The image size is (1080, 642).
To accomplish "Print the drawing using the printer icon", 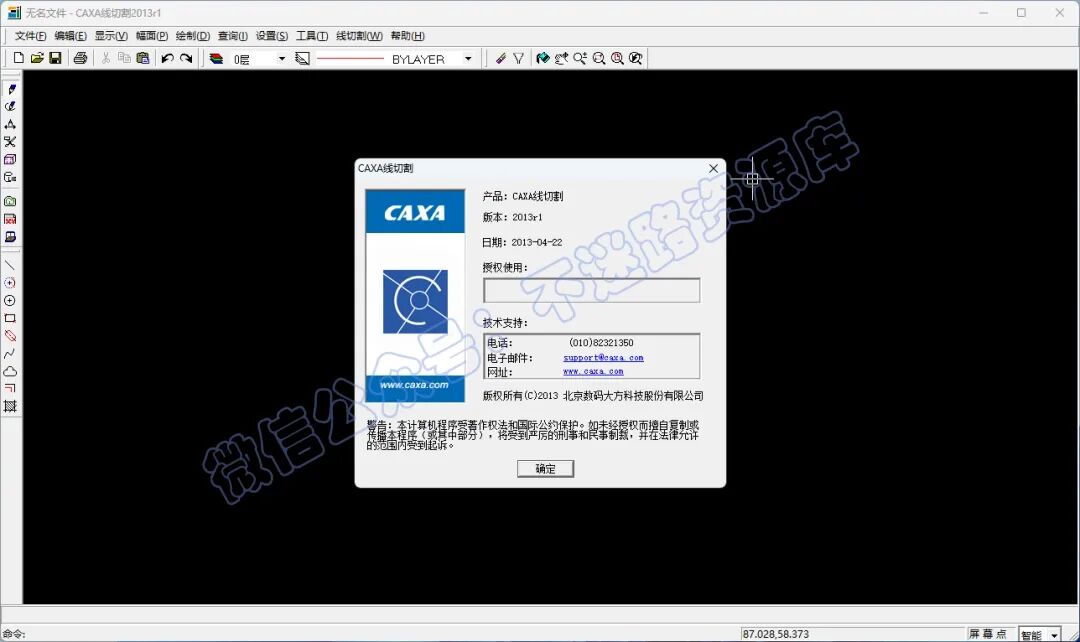I will click(81, 59).
